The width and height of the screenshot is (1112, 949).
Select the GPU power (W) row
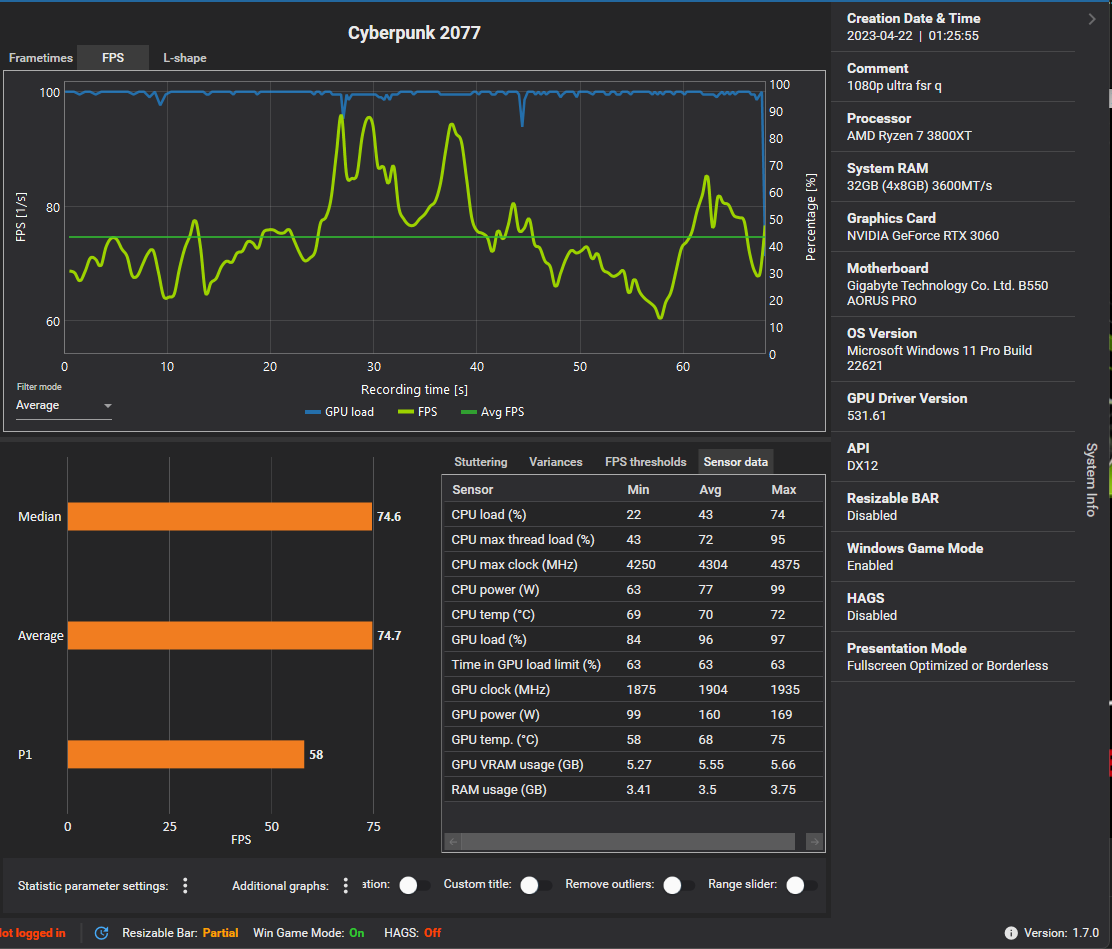[x=633, y=714]
